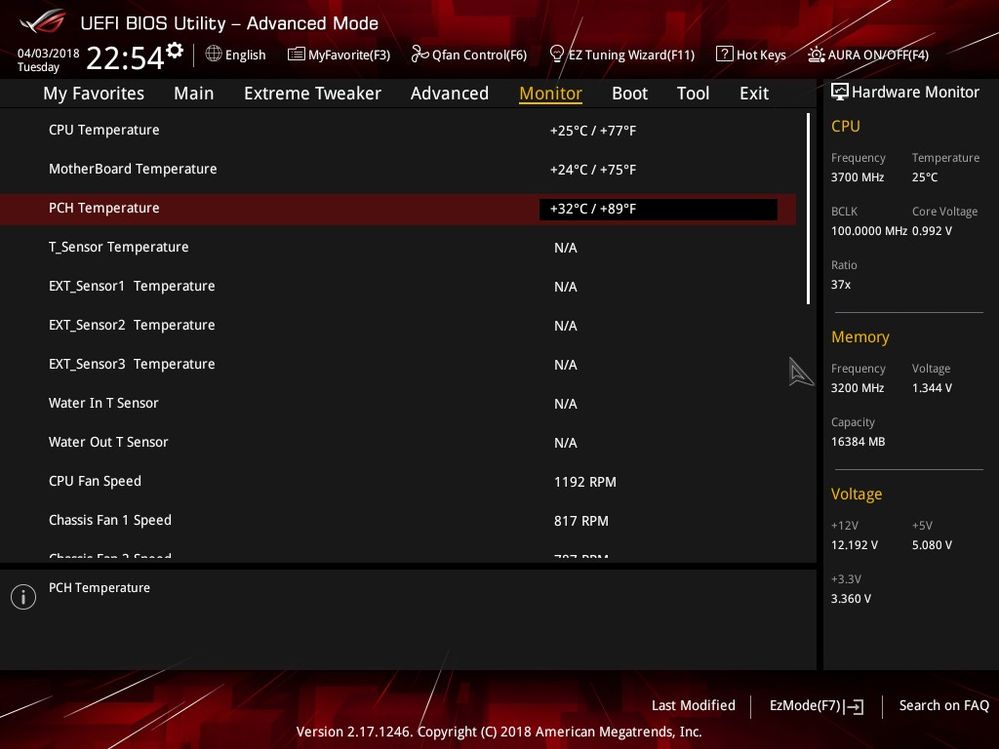Image resolution: width=999 pixels, height=749 pixels.
Task: Select the PCH Temperature value field
Action: pos(658,209)
